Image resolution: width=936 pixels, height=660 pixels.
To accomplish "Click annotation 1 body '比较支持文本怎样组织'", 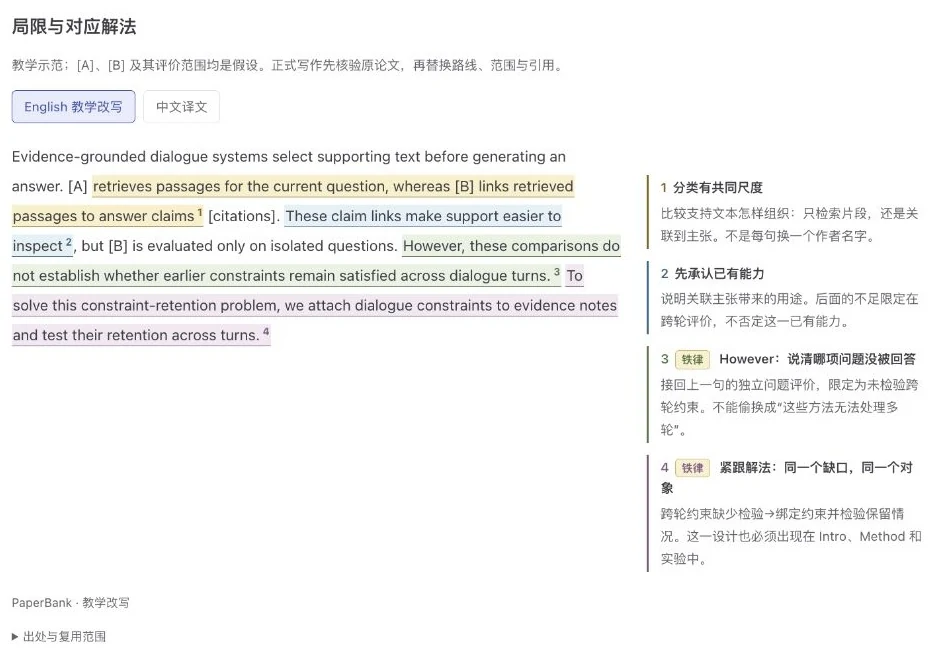I will (789, 224).
